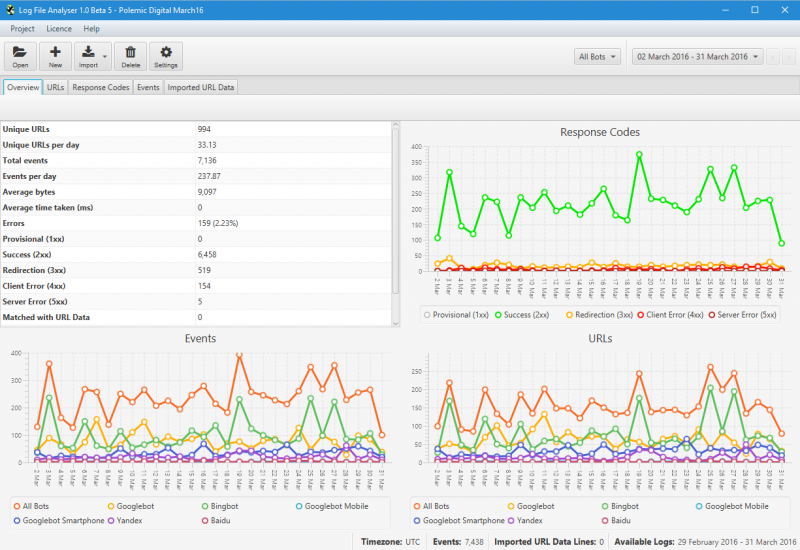Select the Errors row
This screenshot has width=800, height=550.
coord(196,223)
